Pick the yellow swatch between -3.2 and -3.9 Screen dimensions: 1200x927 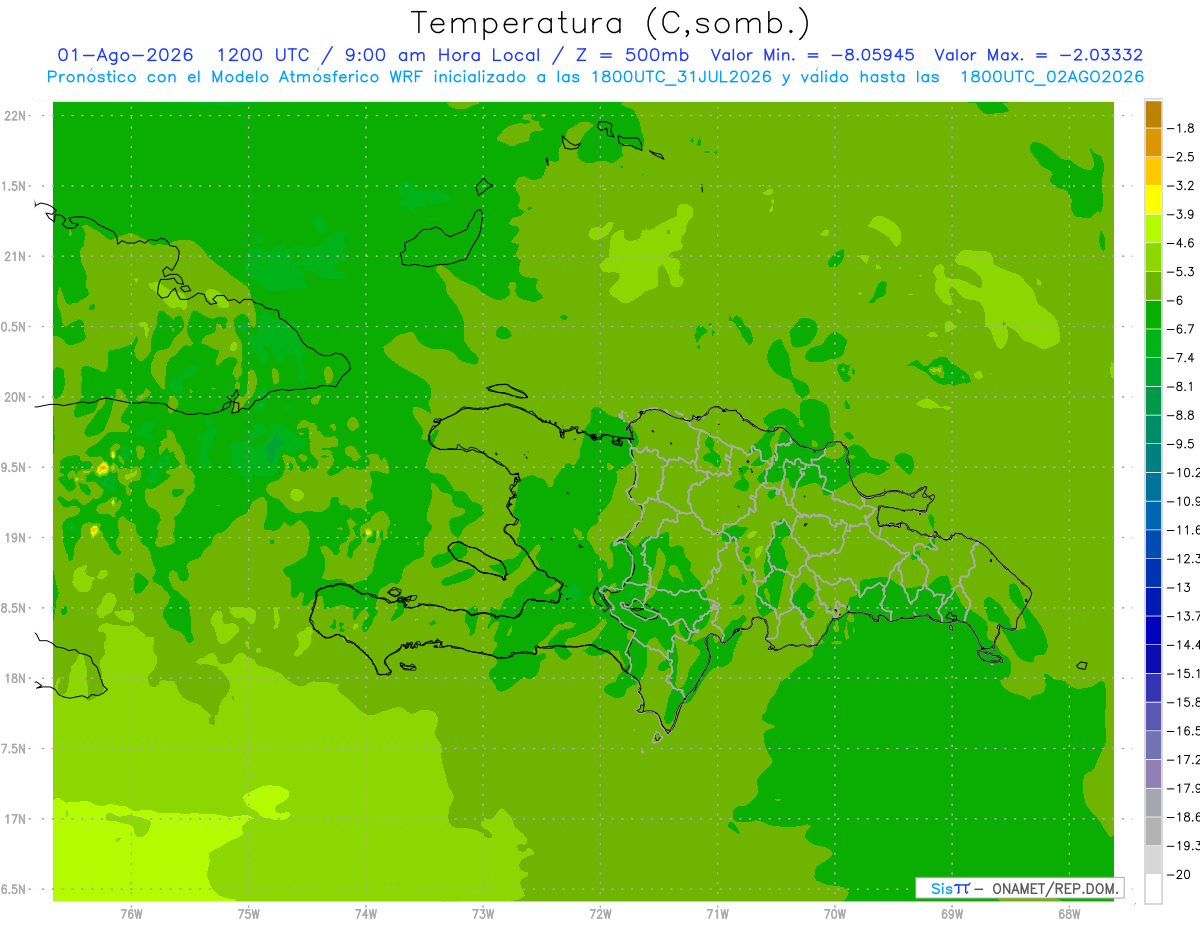pos(1153,200)
